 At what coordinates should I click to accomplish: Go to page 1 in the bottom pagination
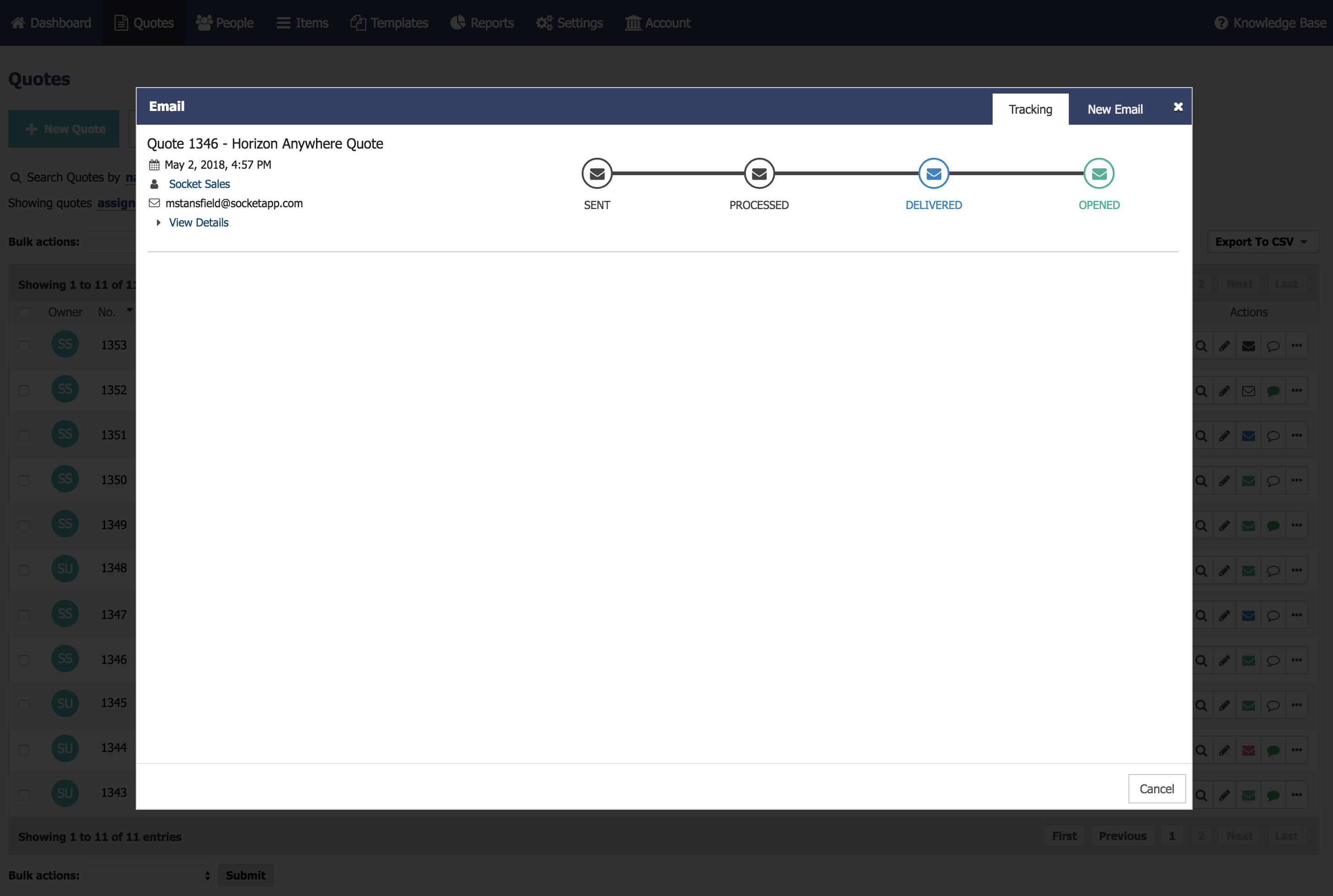[x=1171, y=836]
